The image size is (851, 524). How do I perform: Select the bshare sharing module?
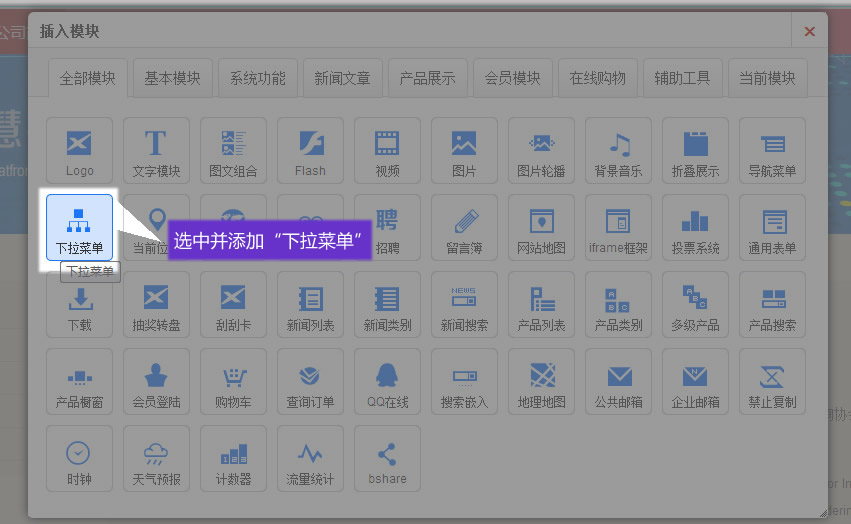point(387,458)
